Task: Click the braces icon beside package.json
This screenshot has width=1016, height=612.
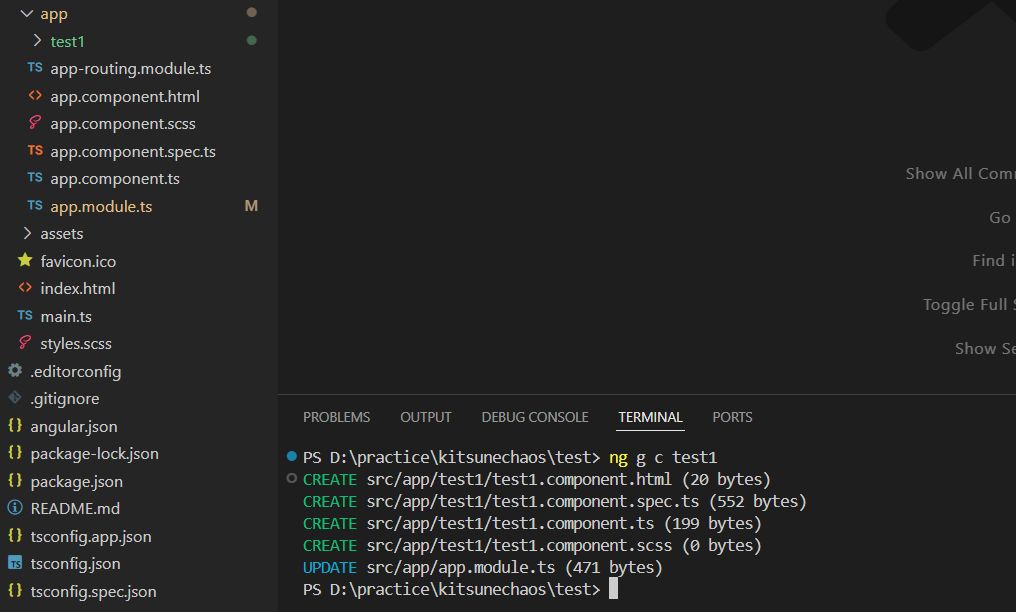Action: click(13, 481)
